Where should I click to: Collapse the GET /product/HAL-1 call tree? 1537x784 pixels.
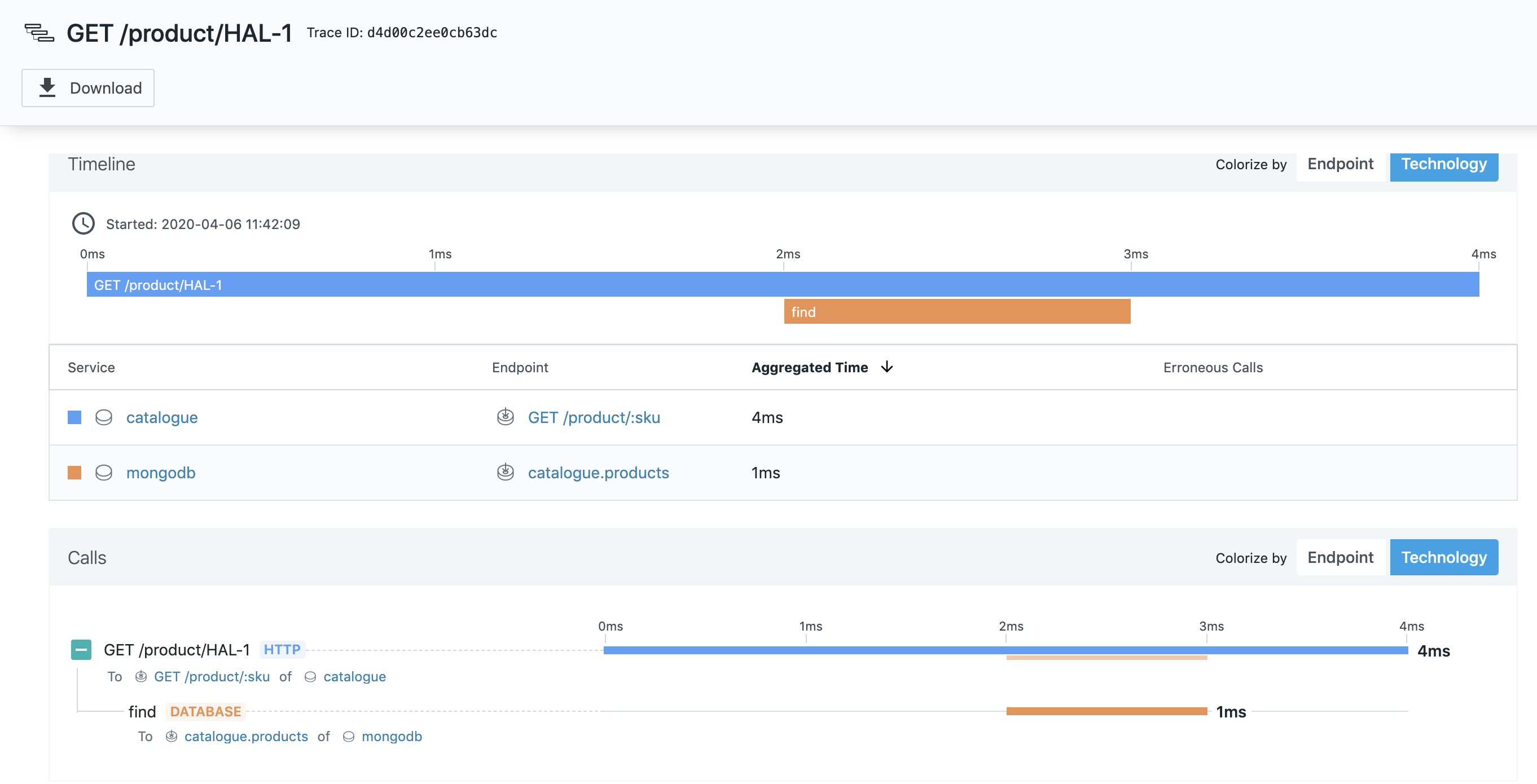point(81,650)
